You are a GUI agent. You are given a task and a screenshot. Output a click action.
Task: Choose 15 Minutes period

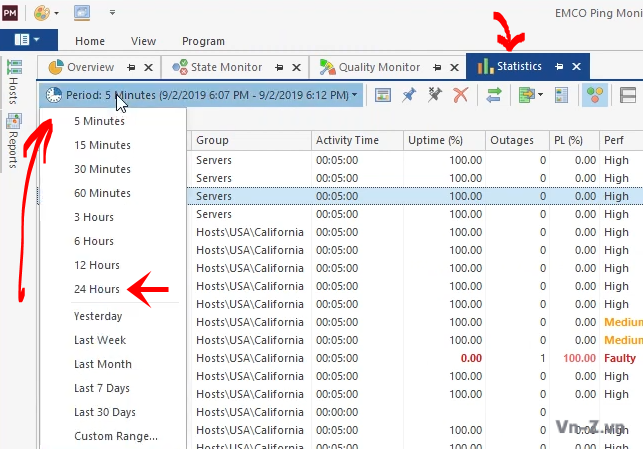113,145
